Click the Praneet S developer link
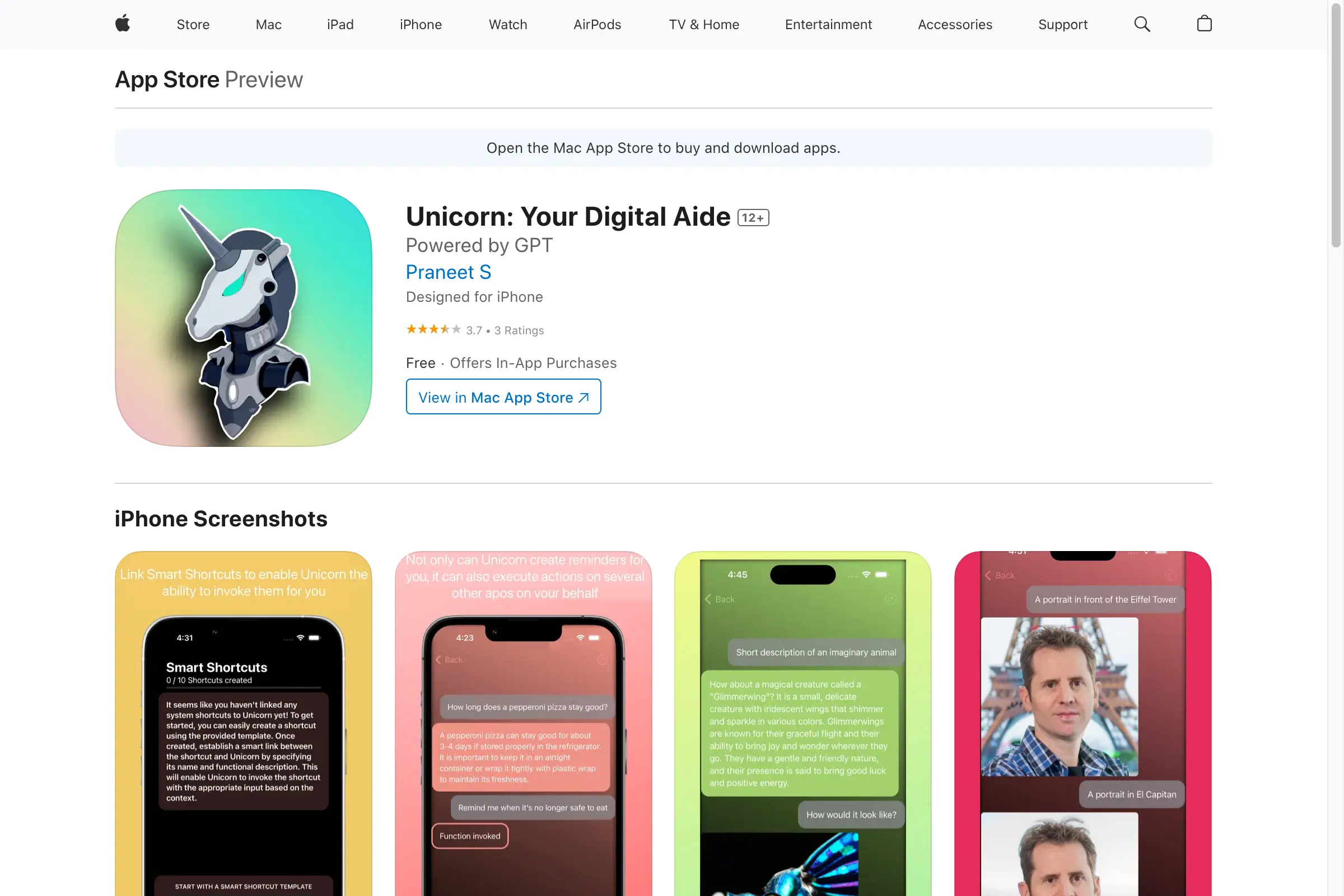This screenshot has height=896, width=1344. pyautogui.click(x=448, y=270)
